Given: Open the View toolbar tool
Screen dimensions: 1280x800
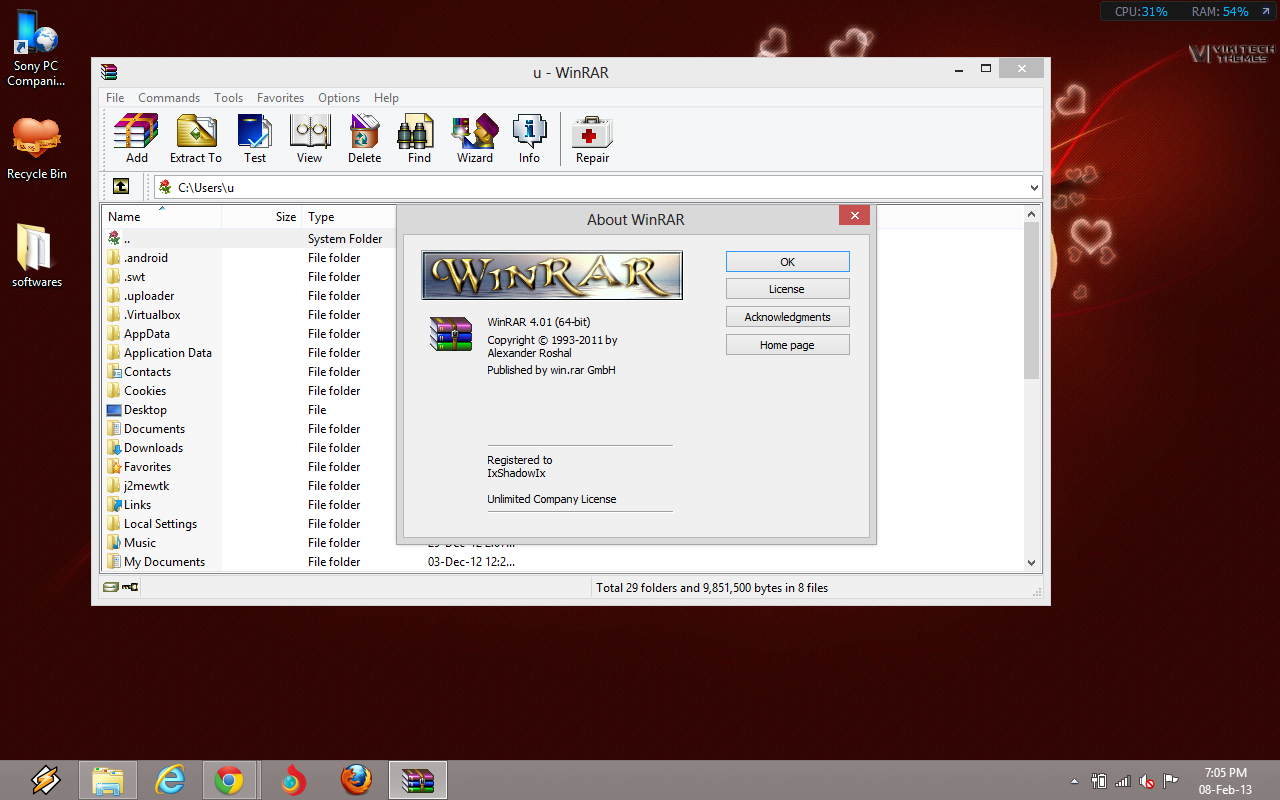Looking at the screenshot, I should (310, 139).
